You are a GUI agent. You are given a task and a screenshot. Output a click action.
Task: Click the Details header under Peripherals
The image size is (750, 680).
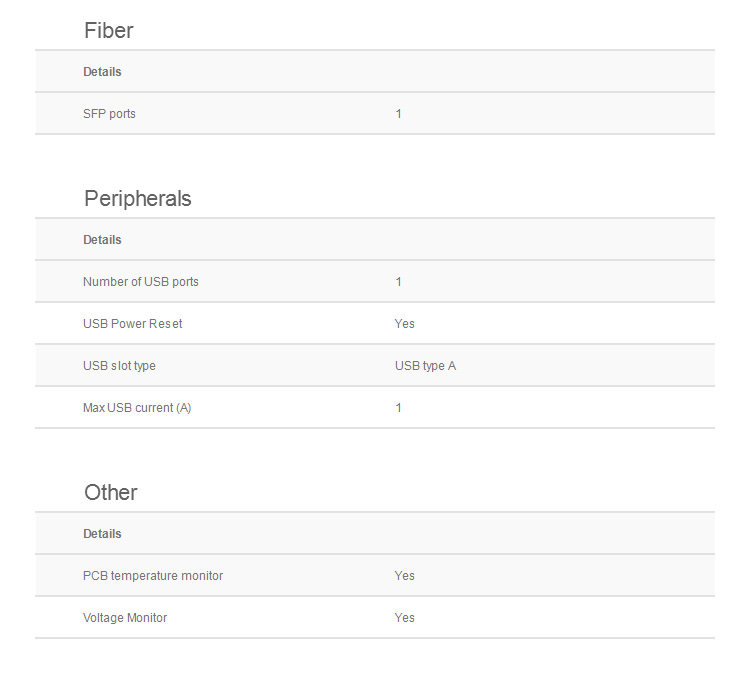[x=102, y=240]
